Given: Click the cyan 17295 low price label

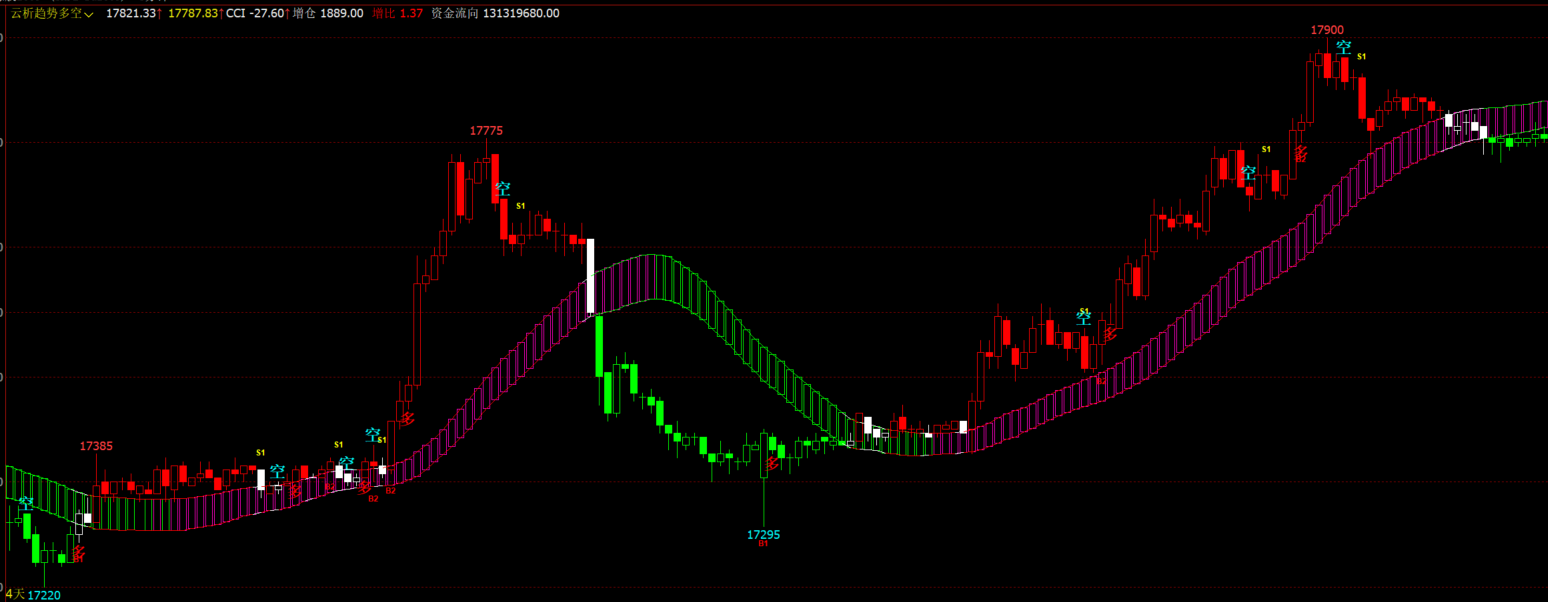Looking at the screenshot, I should tap(763, 535).
